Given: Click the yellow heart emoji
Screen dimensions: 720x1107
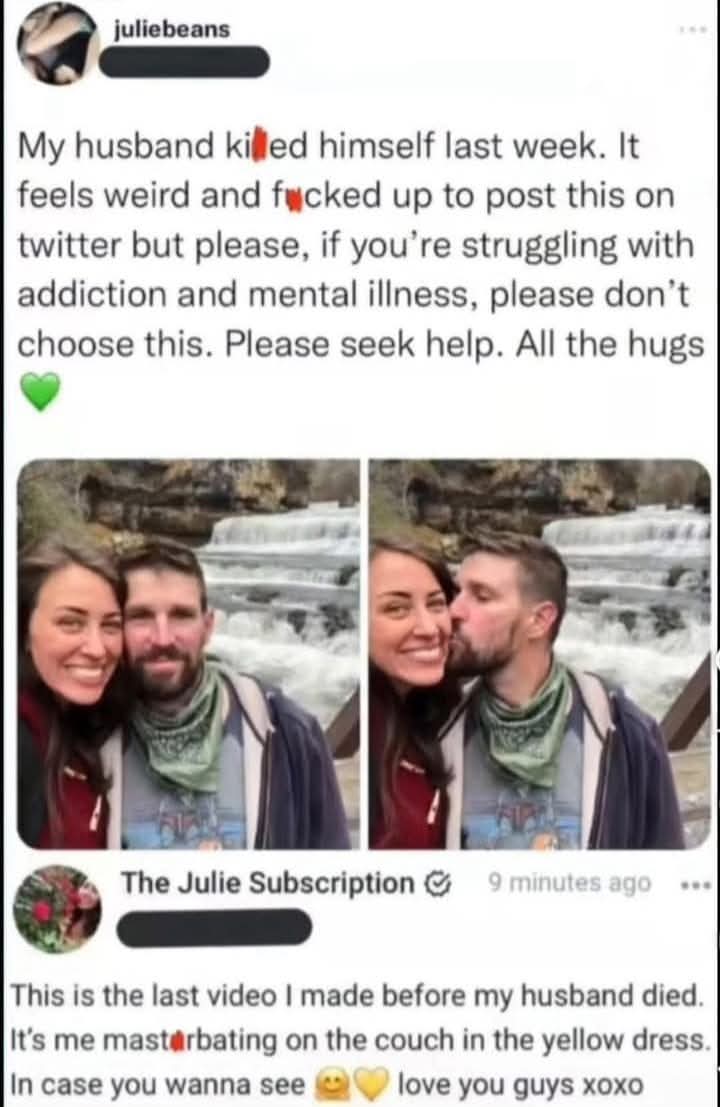Looking at the screenshot, I should click(368, 1082).
